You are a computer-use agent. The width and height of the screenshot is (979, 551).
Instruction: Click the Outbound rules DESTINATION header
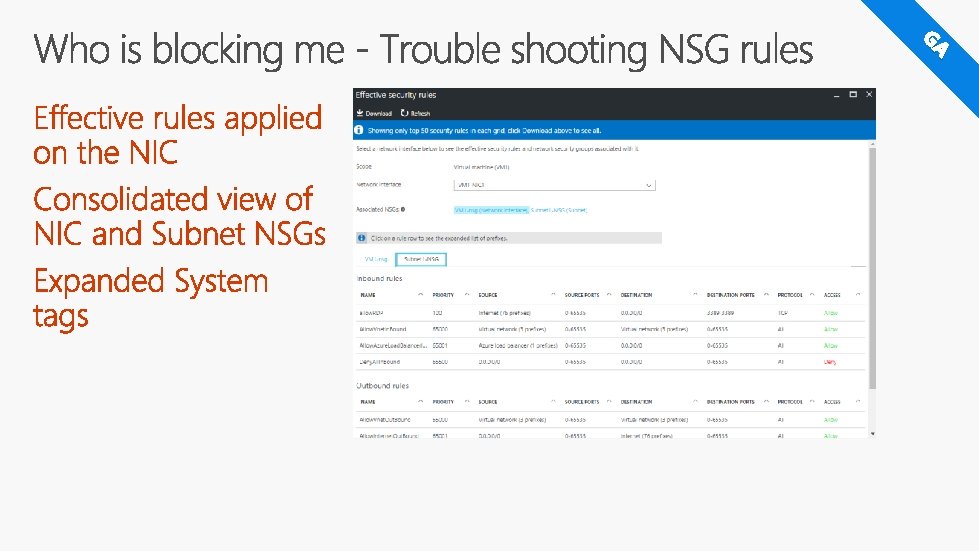pyautogui.click(x=636, y=401)
